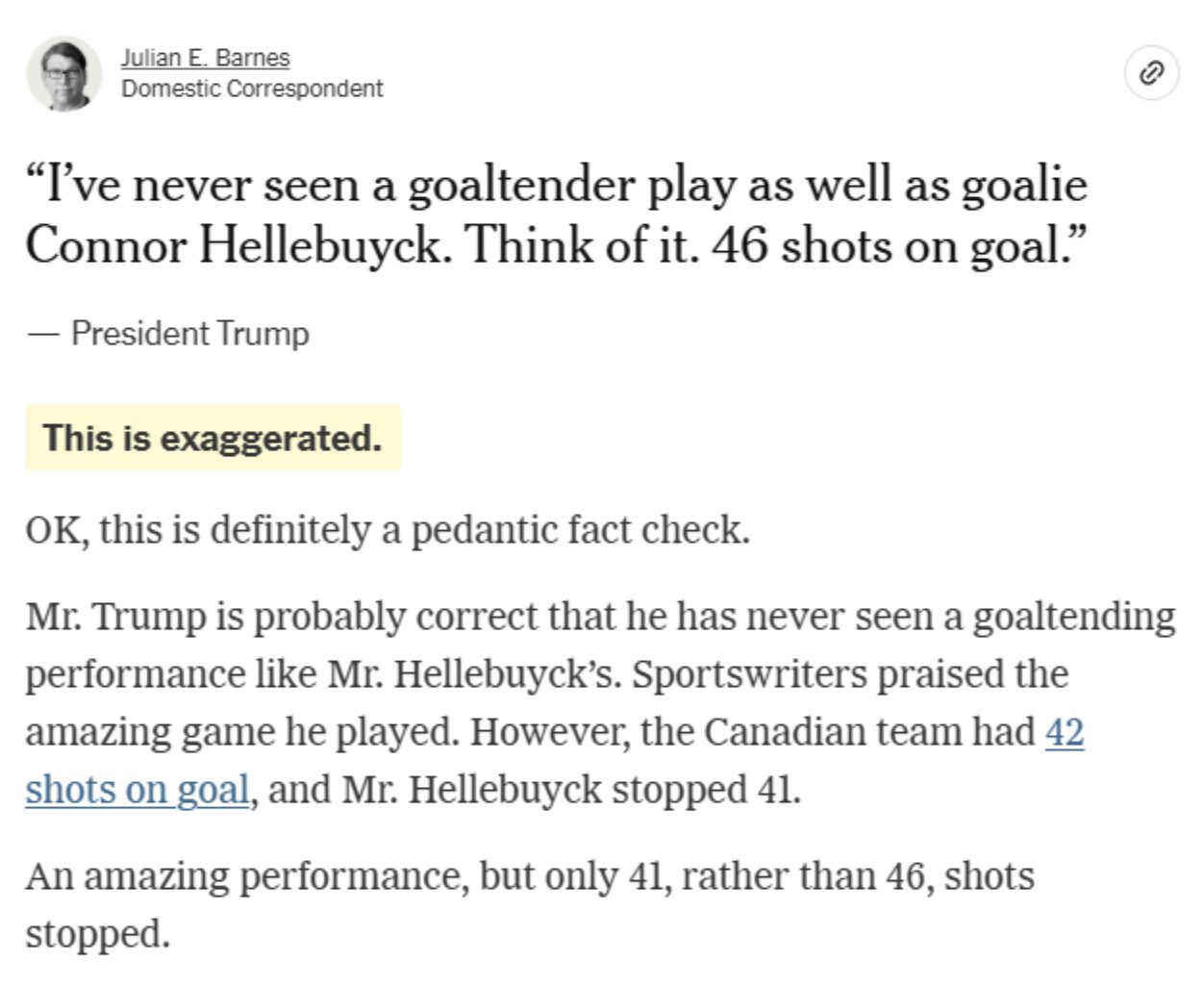
Task: Open the Julian E. Barnes author link
Action: click(205, 58)
